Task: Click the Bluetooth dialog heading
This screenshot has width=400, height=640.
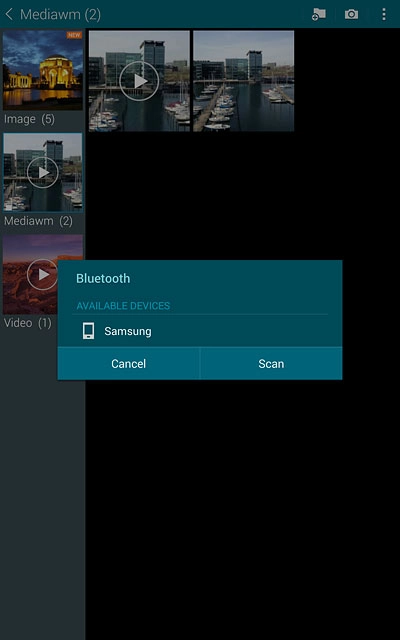Action: [x=103, y=278]
